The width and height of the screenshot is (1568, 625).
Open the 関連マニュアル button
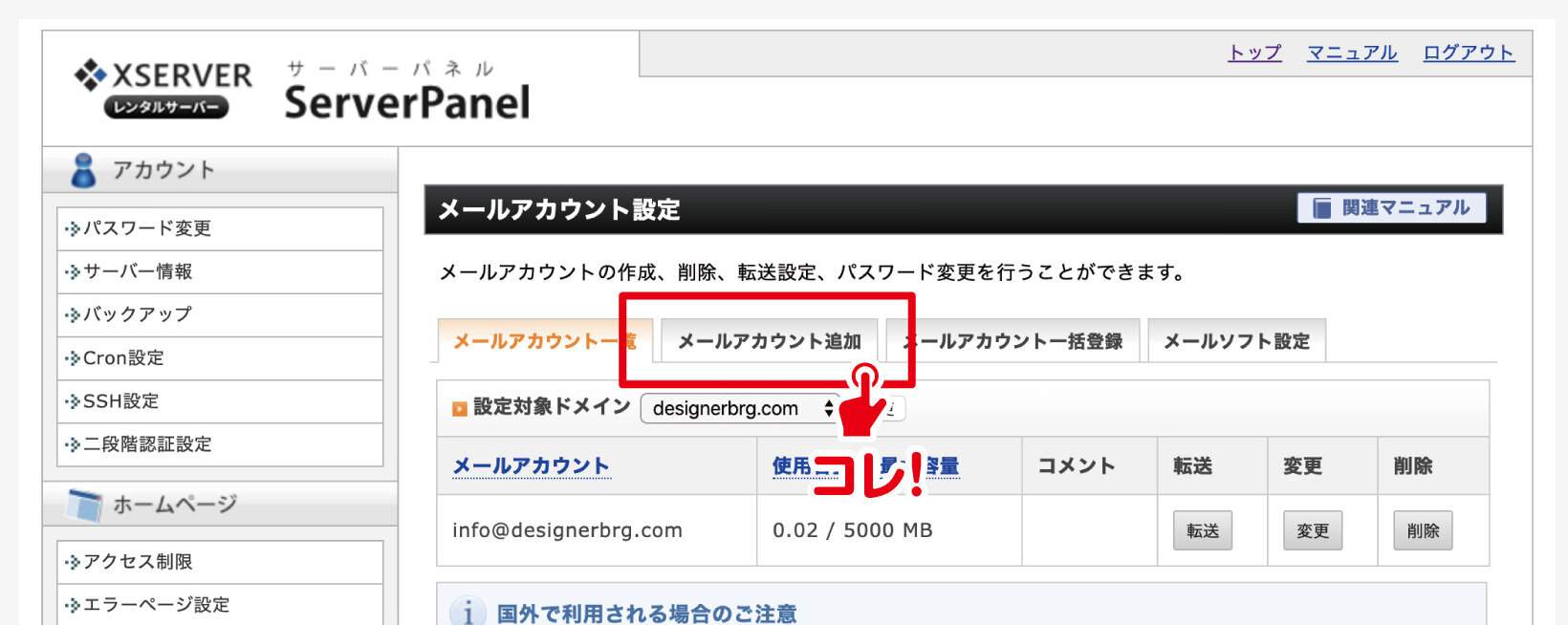point(1391,208)
